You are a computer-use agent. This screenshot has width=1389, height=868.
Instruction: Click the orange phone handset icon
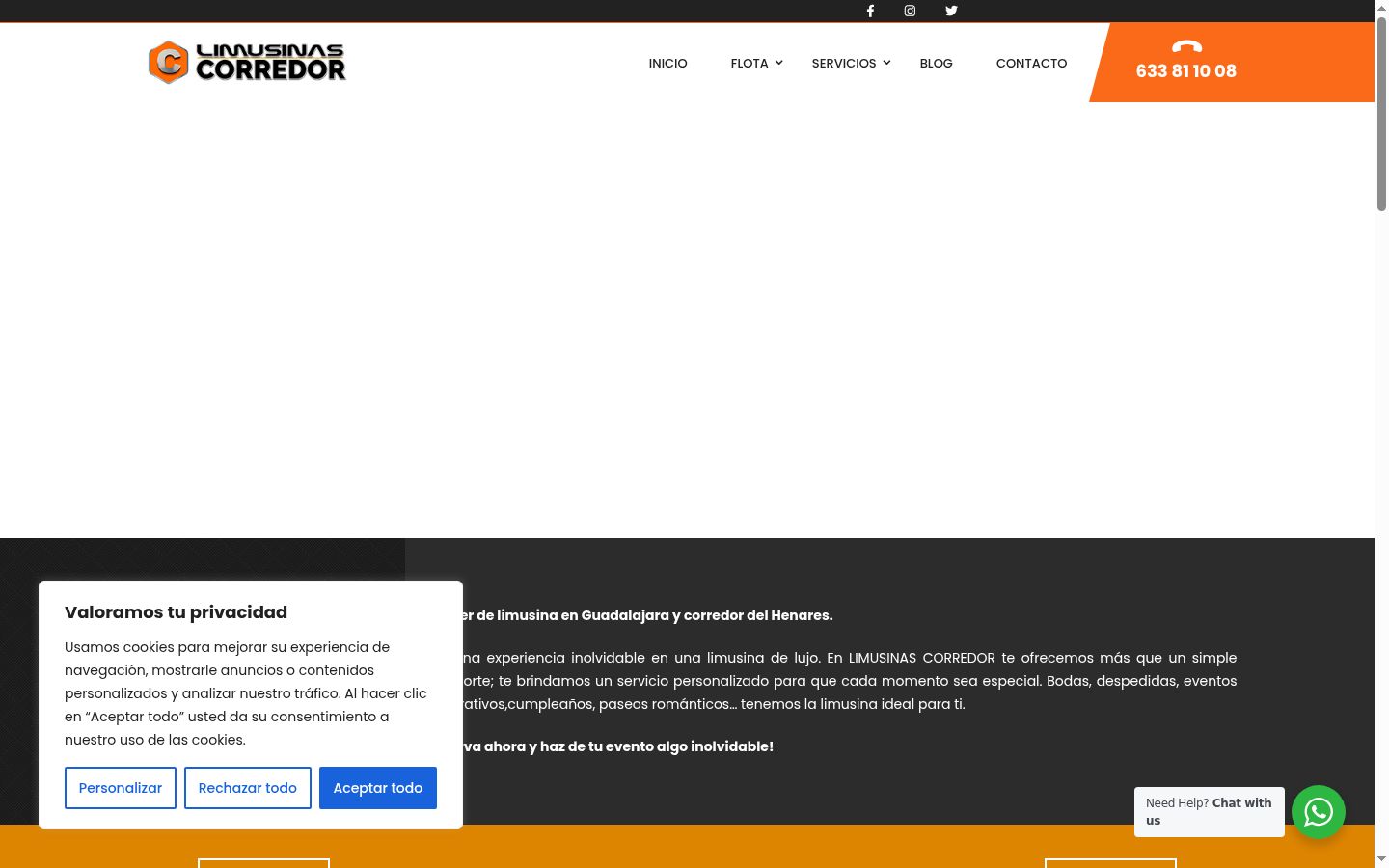coord(1186,46)
